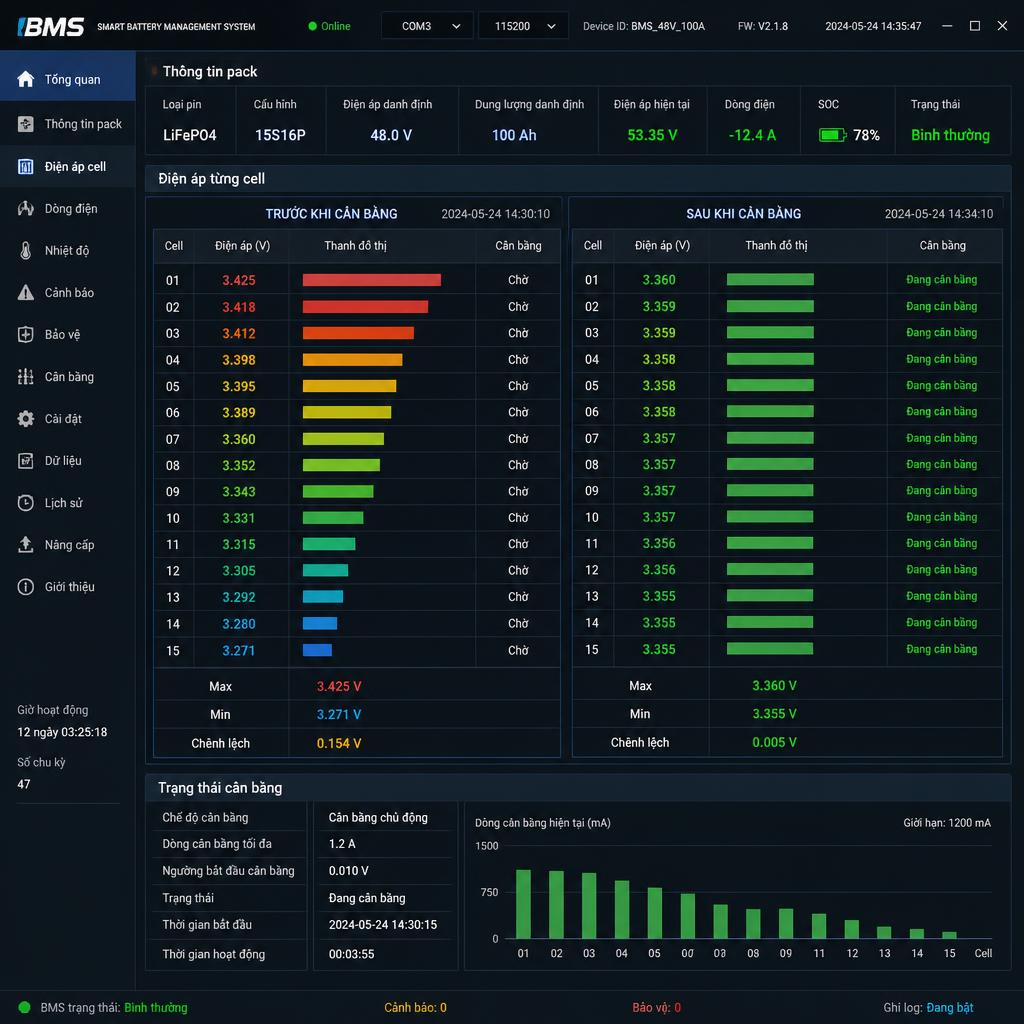
Task: Open the Cài đặt gear icon
Action: pyautogui.click(x=25, y=419)
